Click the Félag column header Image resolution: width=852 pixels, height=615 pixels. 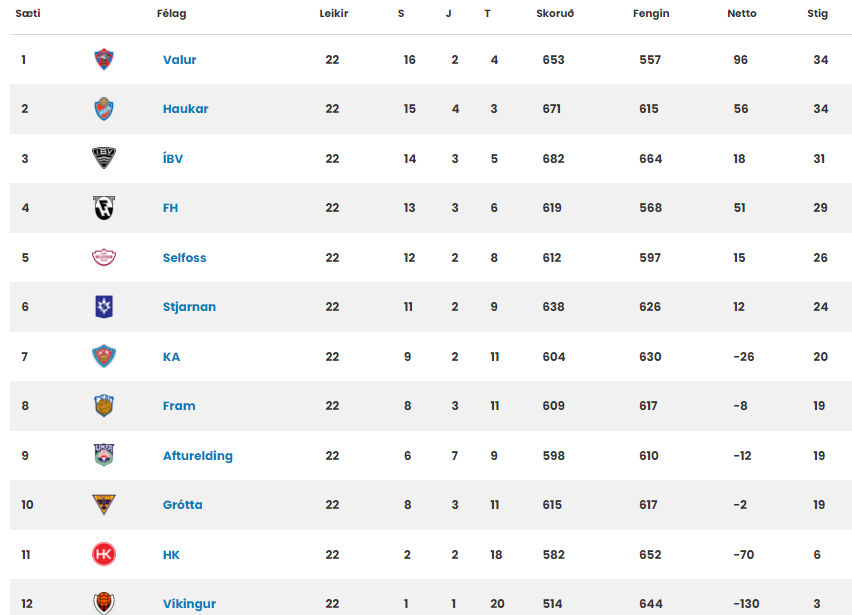click(x=172, y=14)
